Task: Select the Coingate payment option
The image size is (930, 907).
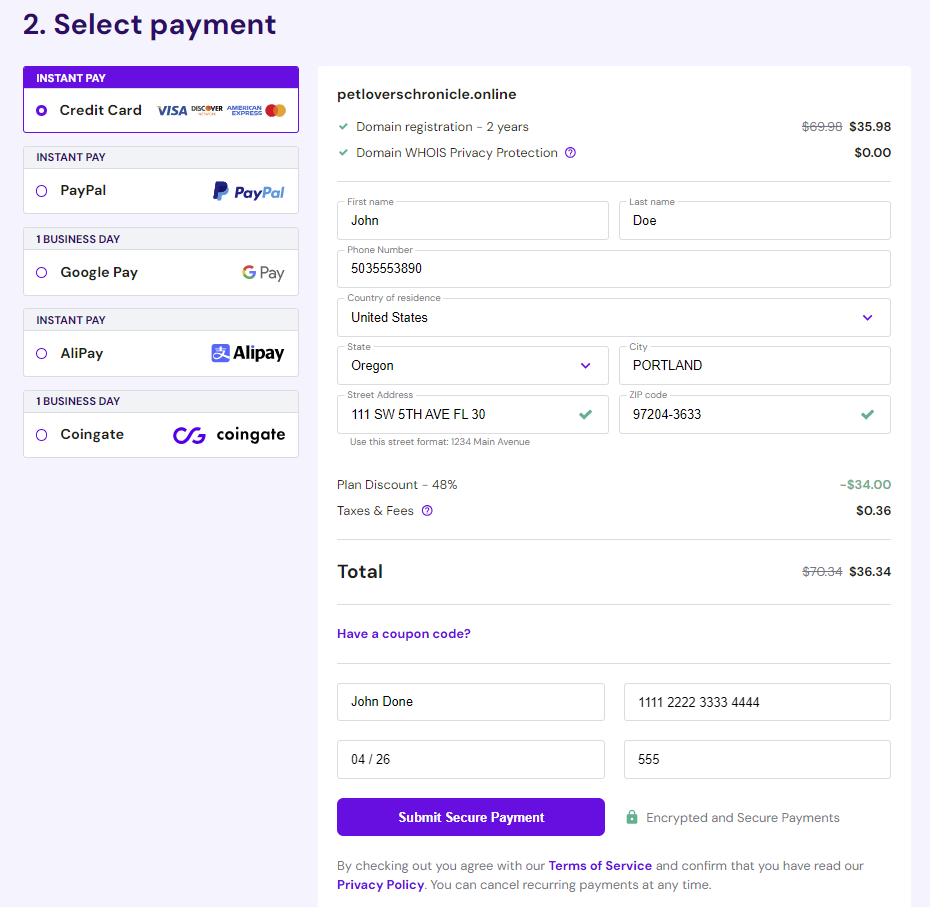Action: 41,434
